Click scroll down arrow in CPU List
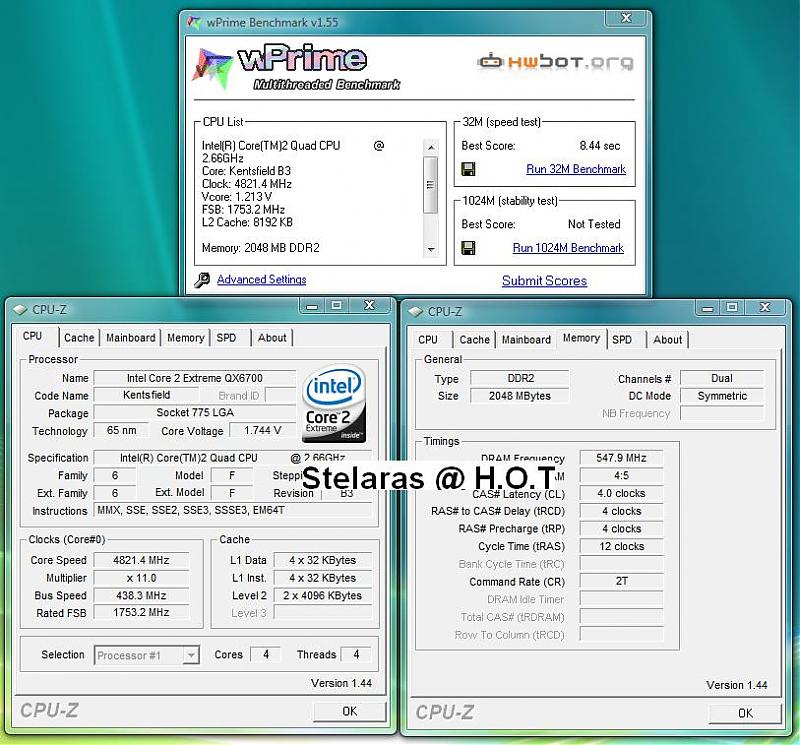This screenshot has width=800, height=745. 431,250
